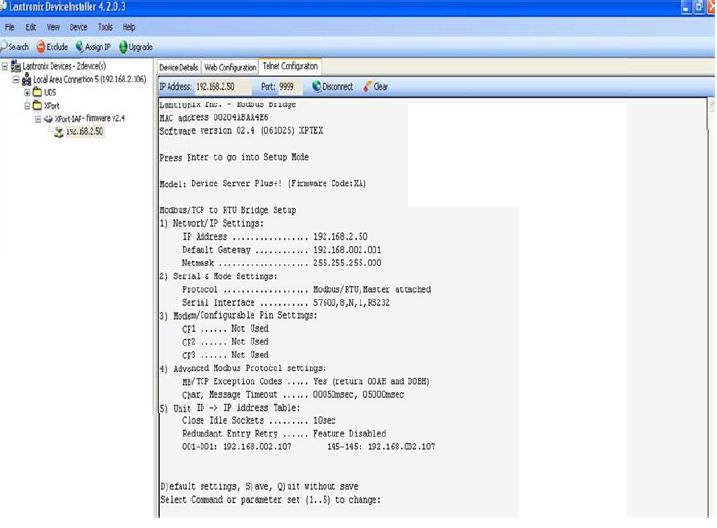The width and height of the screenshot is (717, 528).
Task: Click the XPort folder icon
Action: pos(37,106)
